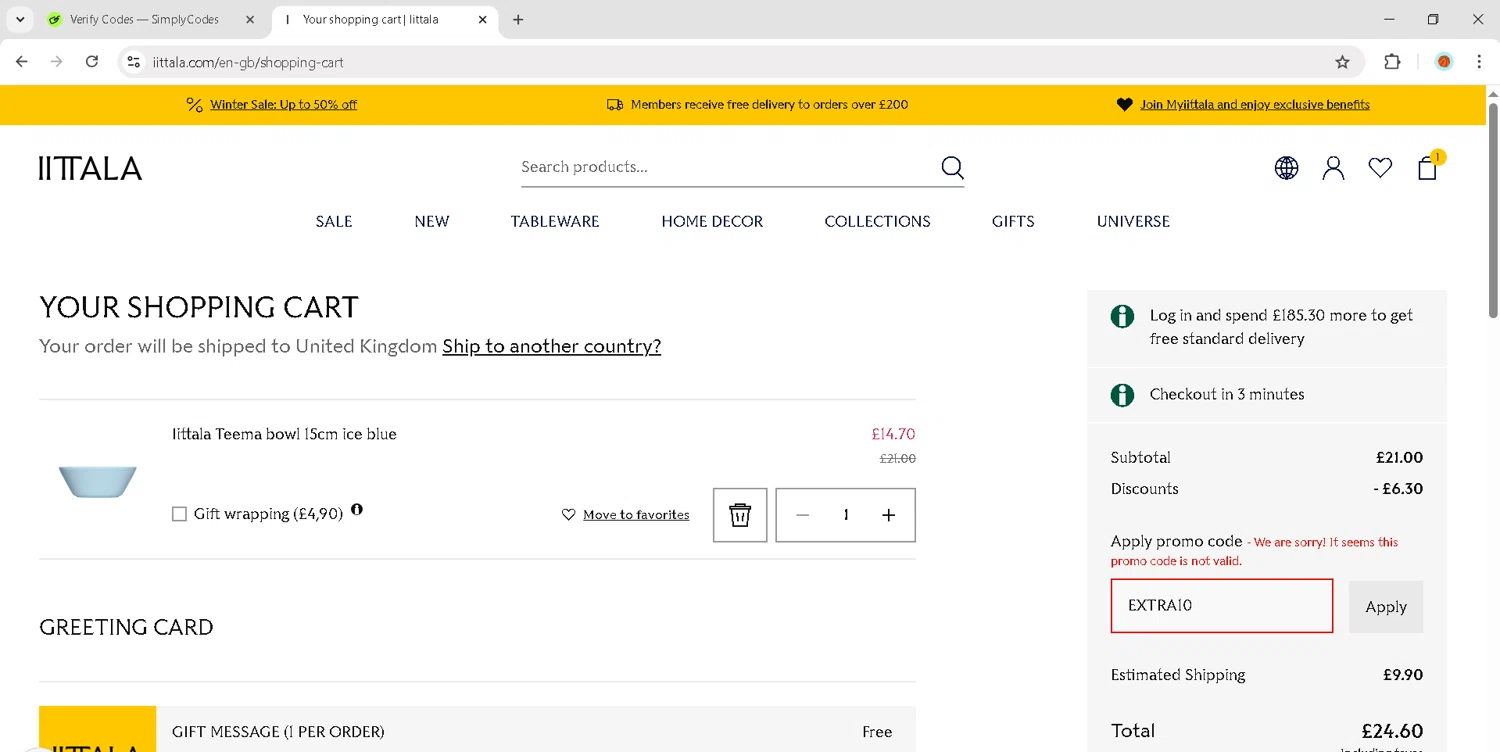Remove item with the trash icon
Image resolution: width=1500 pixels, height=752 pixels.
pyautogui.click(x=740, y=515)
